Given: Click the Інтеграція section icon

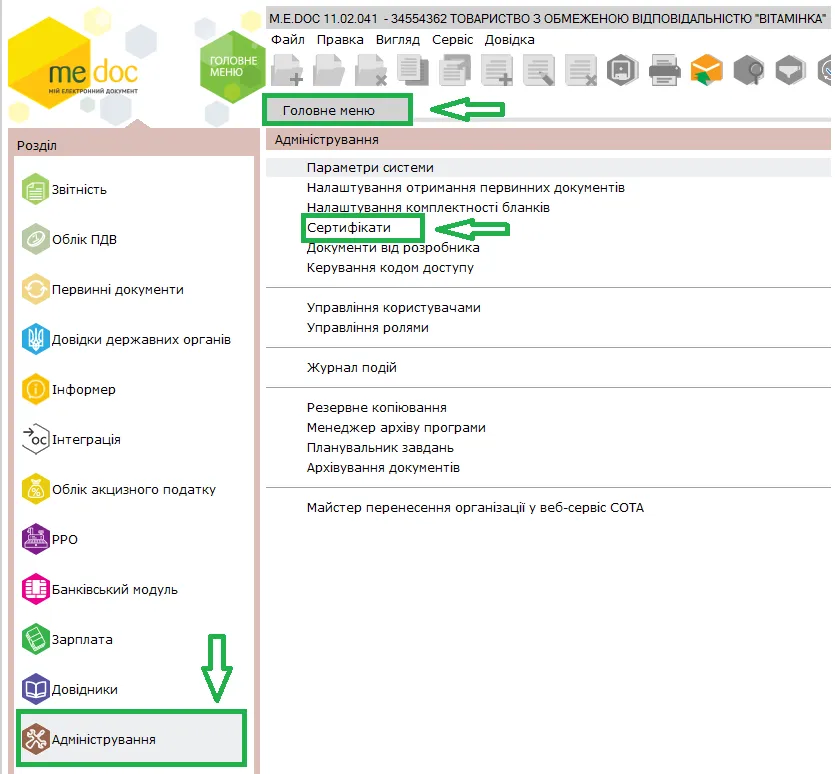Looking at the screenshot, I should point(35,439).
